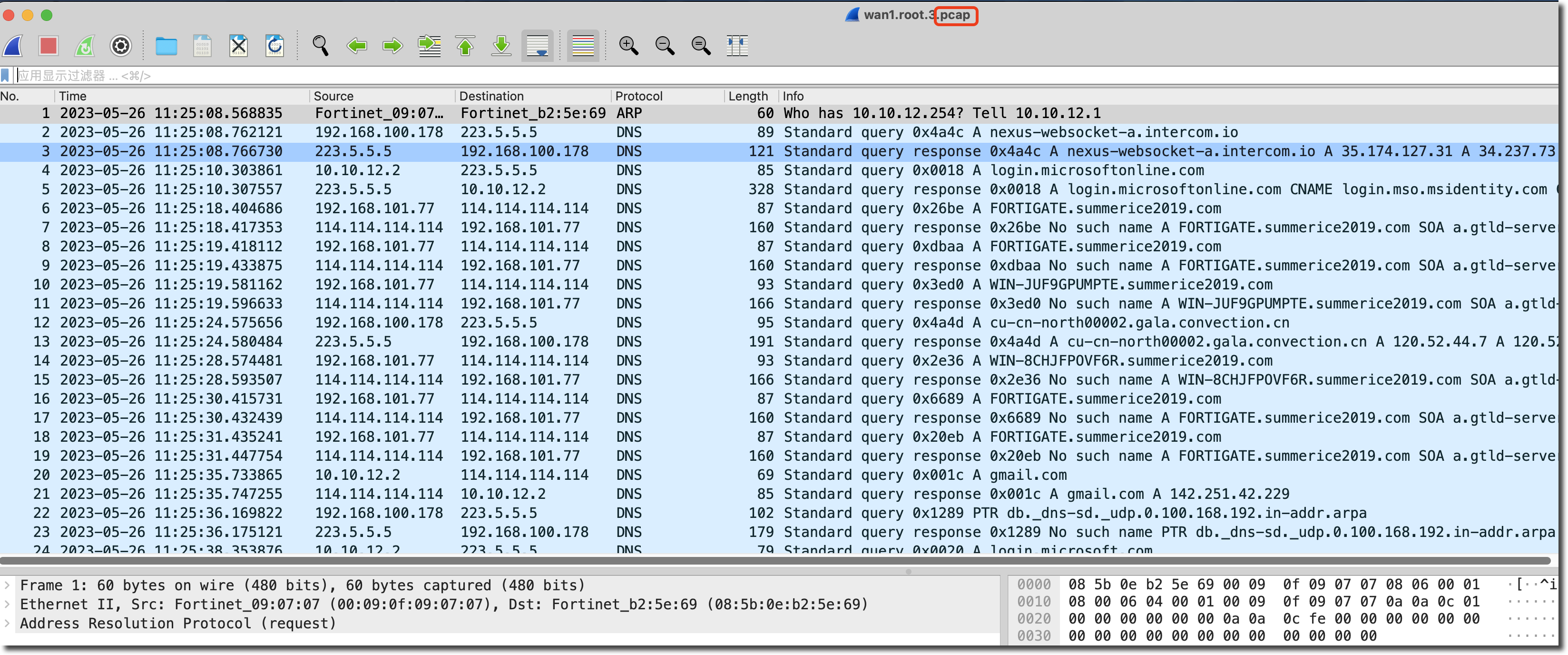Expand Address Resolution Protocol details
This screenshot has width=1568, height=655.
[7, 623]
